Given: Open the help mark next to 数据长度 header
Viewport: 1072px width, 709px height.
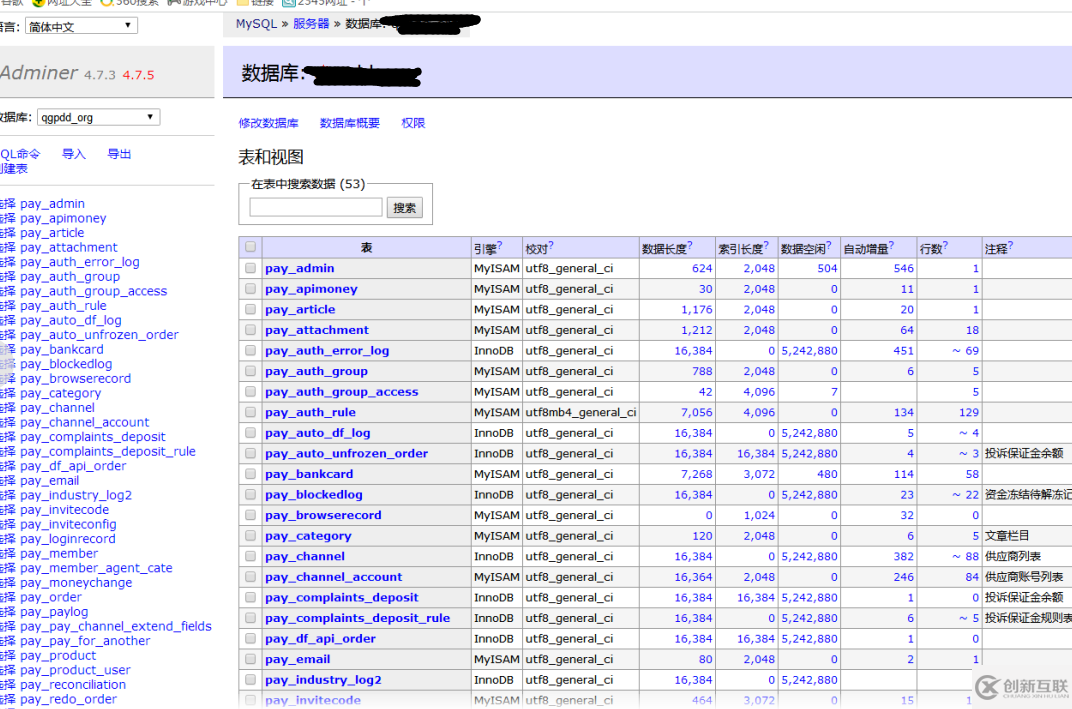Looking at the screenshot, I should 690,245.
